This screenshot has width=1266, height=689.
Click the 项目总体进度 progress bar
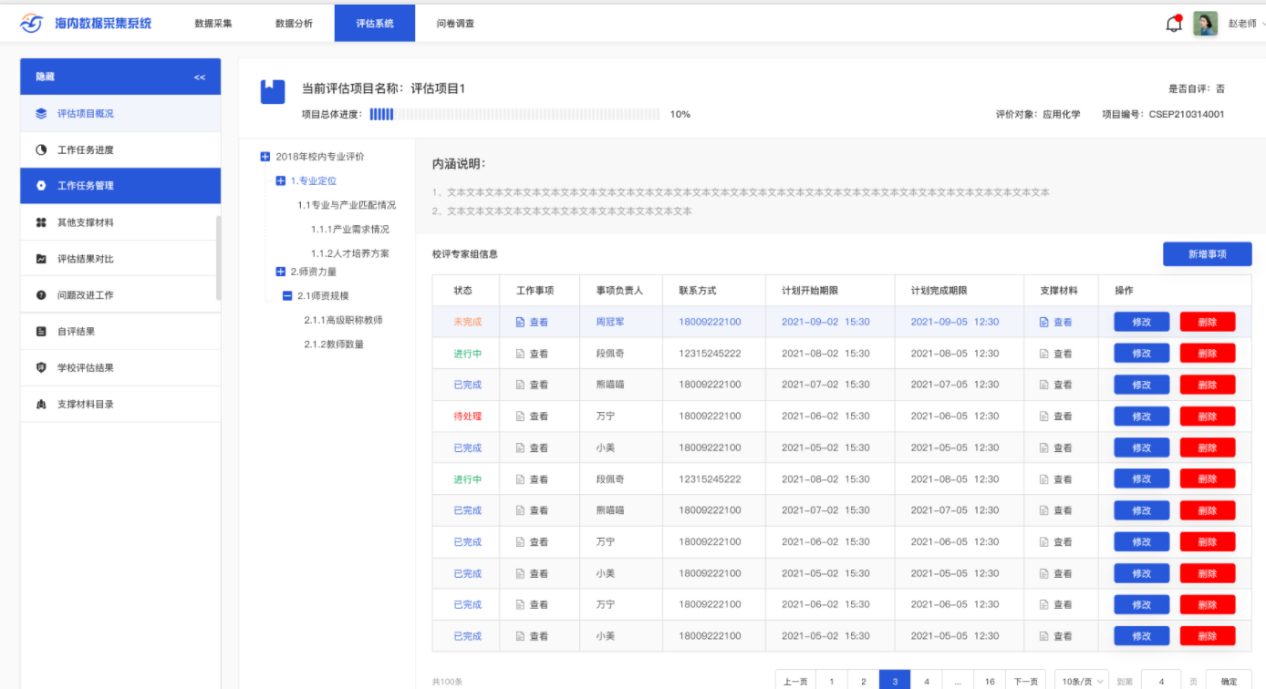click(x=514, y=114)
